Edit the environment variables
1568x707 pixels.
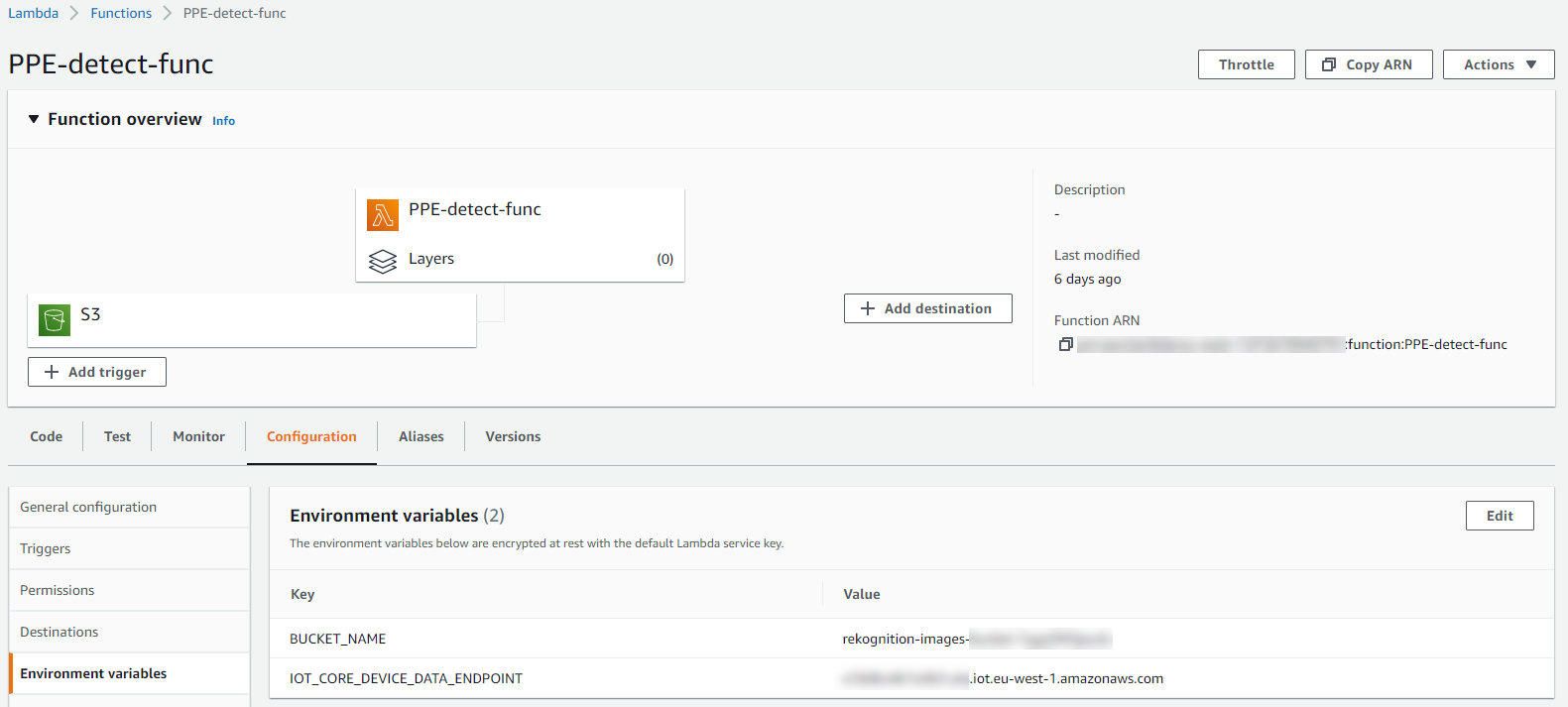coord(1500,516)
